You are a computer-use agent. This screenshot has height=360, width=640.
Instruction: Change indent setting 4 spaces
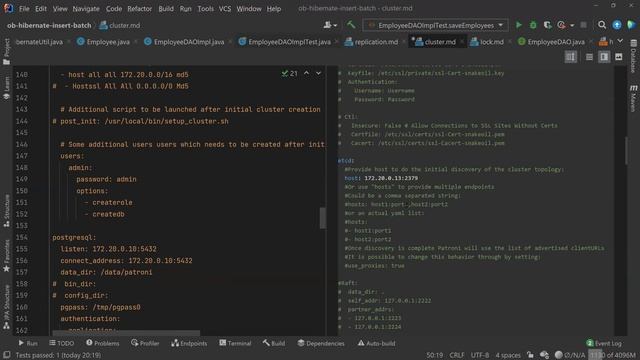point(508,355)
